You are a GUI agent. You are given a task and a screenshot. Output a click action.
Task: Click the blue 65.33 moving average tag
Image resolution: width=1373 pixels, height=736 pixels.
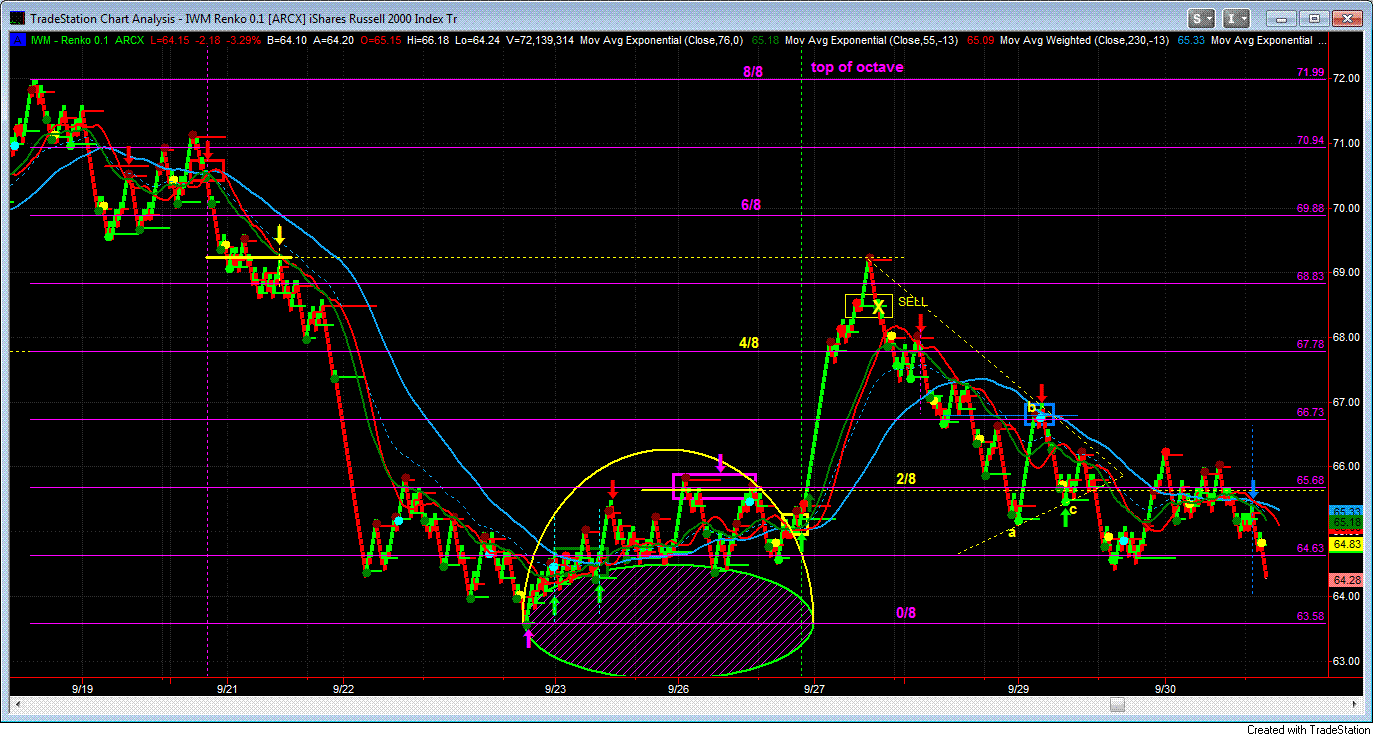coord(1346,511)
